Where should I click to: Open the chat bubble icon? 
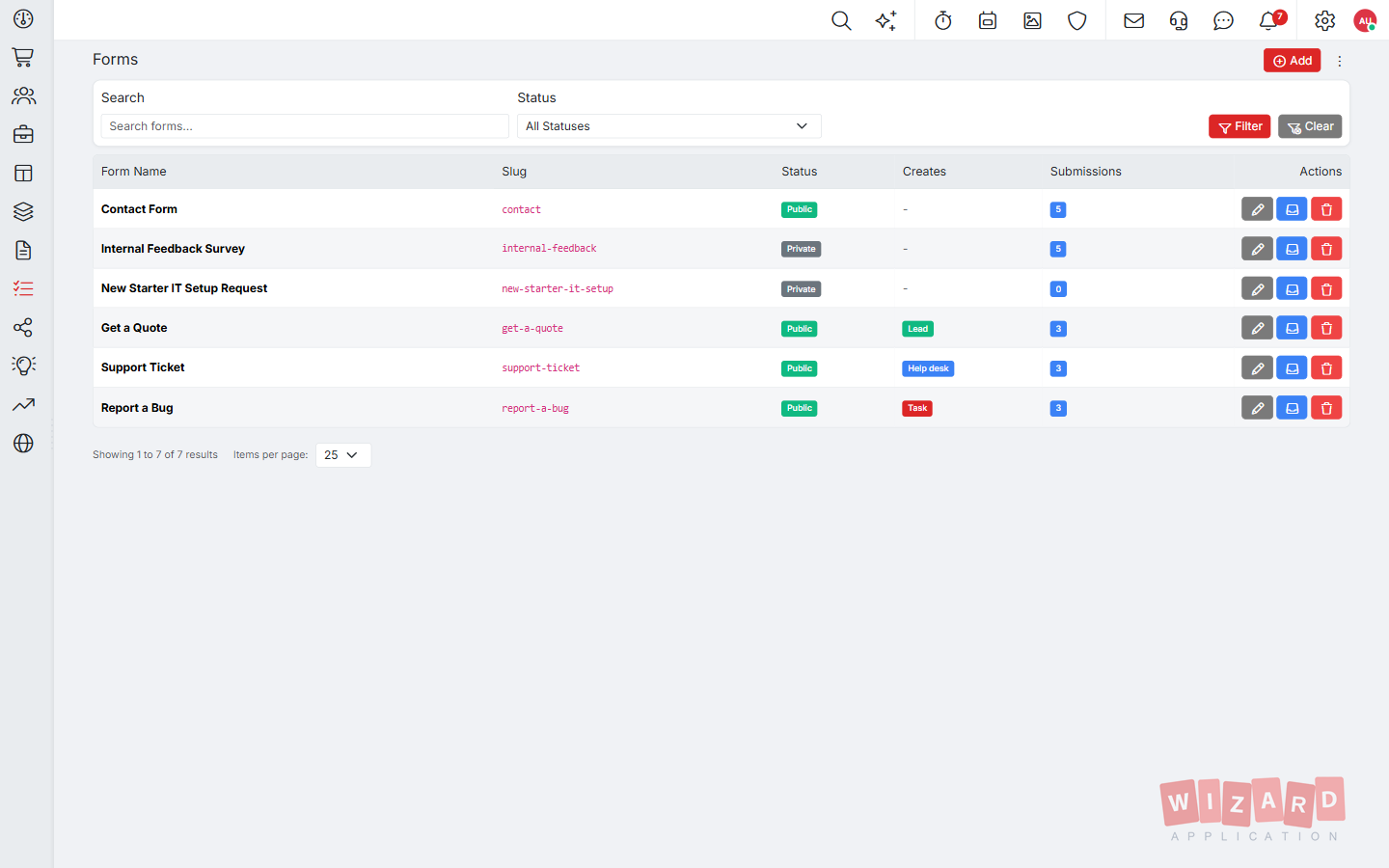tap(1223, 20)
